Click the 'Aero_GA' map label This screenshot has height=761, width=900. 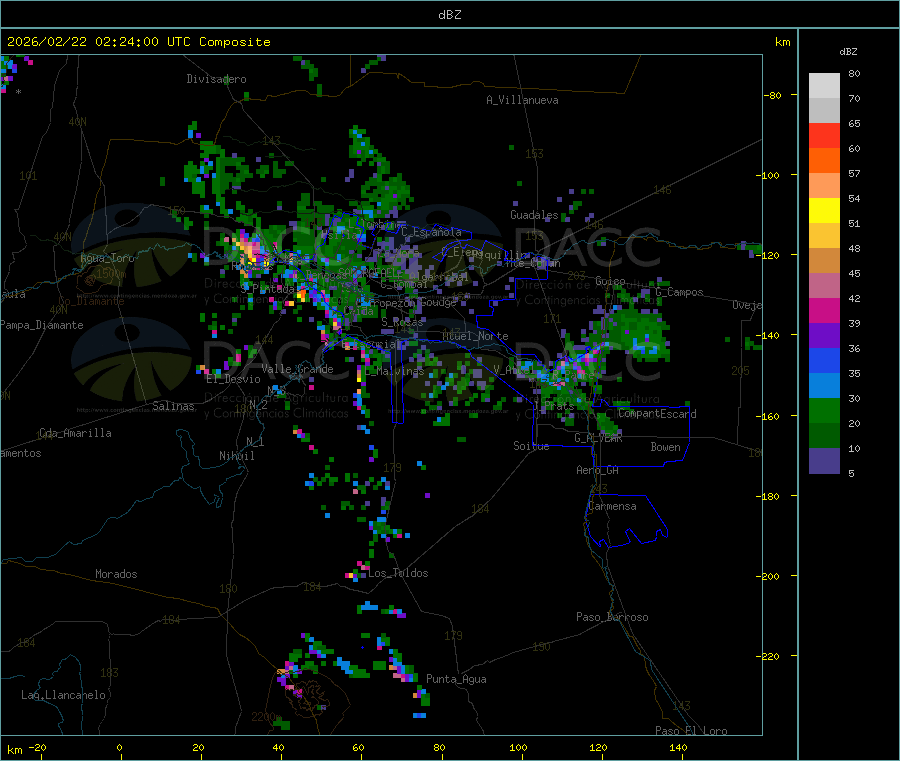(x=597, y=470)
